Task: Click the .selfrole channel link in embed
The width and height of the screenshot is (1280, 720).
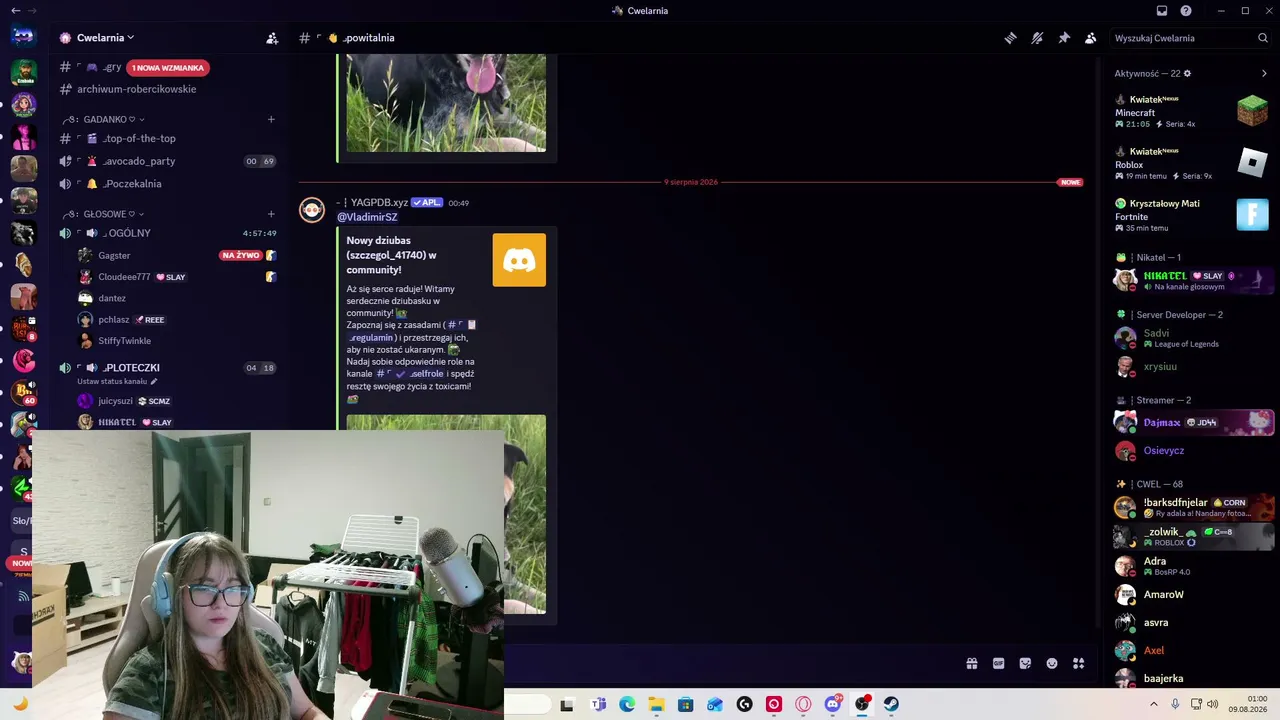Action: (409, 374)
